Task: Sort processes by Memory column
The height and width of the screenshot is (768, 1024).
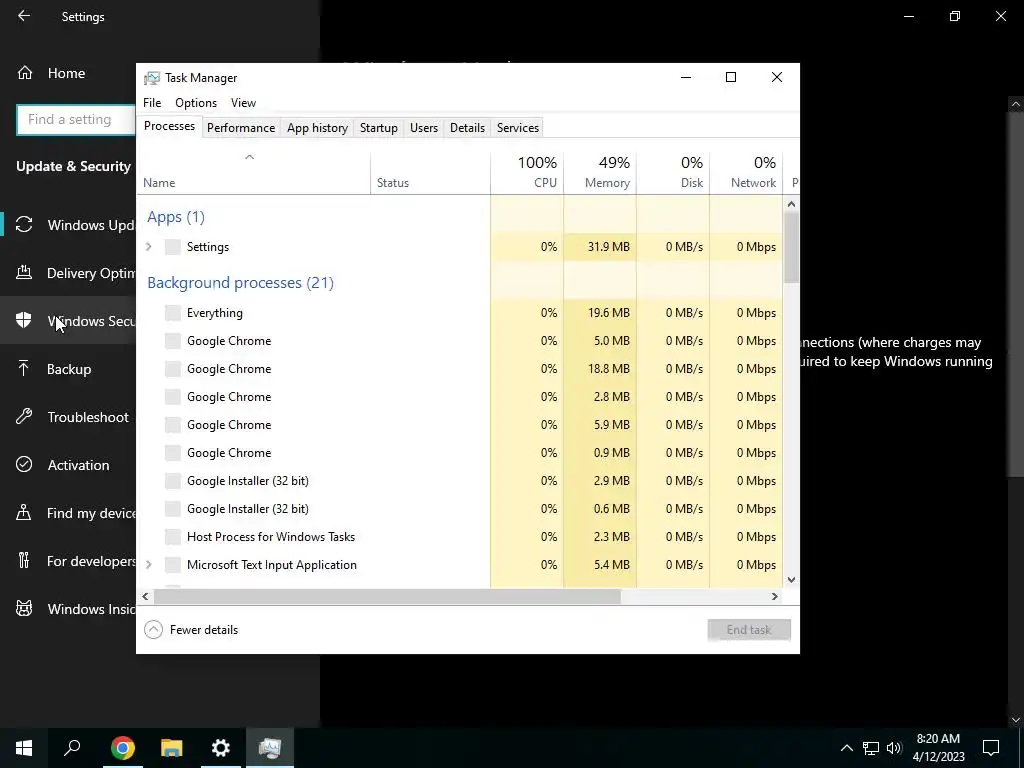Action: [x=600, y=172]
